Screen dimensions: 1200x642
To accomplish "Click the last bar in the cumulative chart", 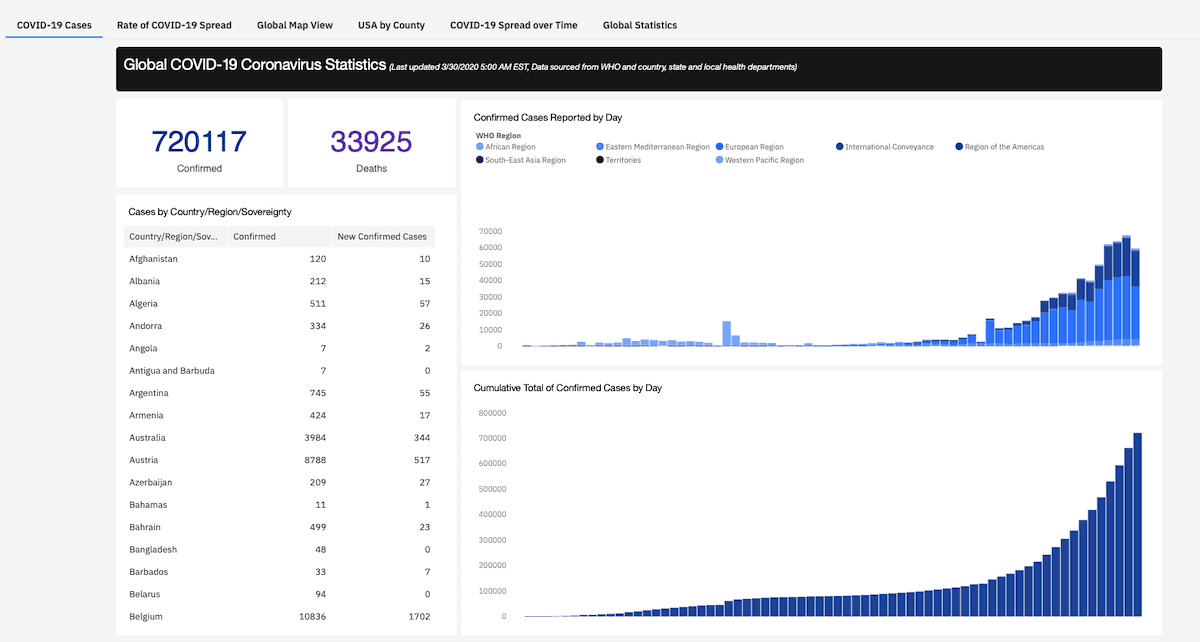I will [x=1137, y=525].
